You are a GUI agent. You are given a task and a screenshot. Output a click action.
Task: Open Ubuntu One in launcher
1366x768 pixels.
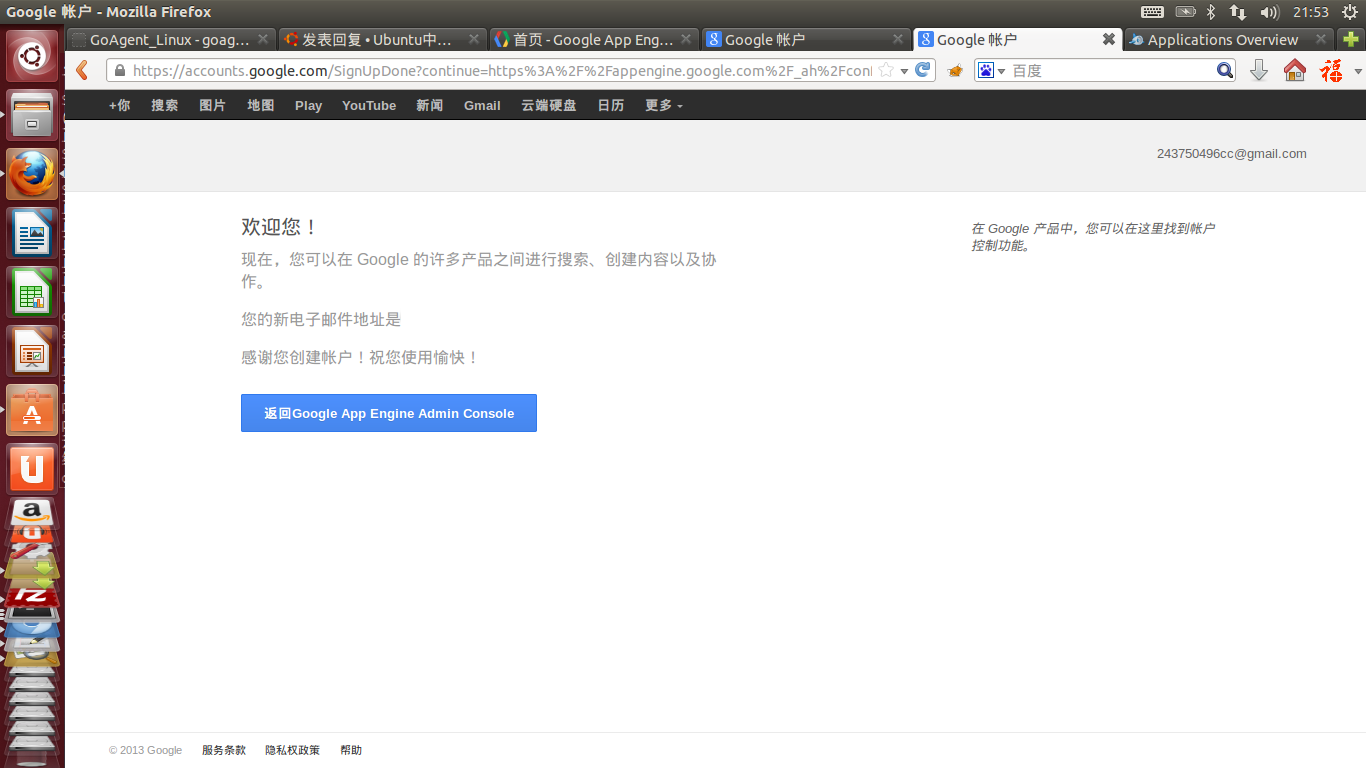pos(33,469)
